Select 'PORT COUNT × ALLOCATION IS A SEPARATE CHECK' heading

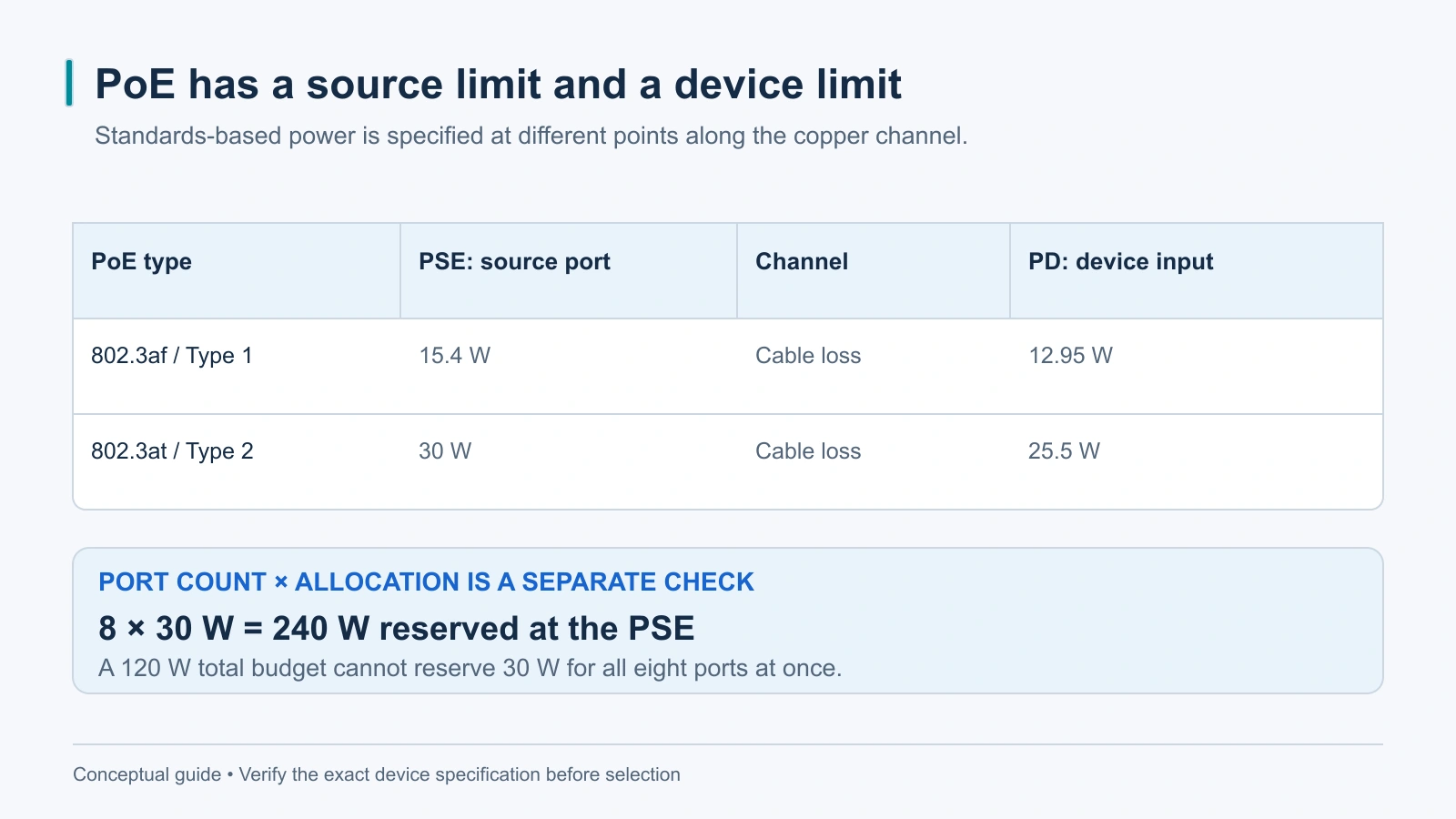point(426,582)
